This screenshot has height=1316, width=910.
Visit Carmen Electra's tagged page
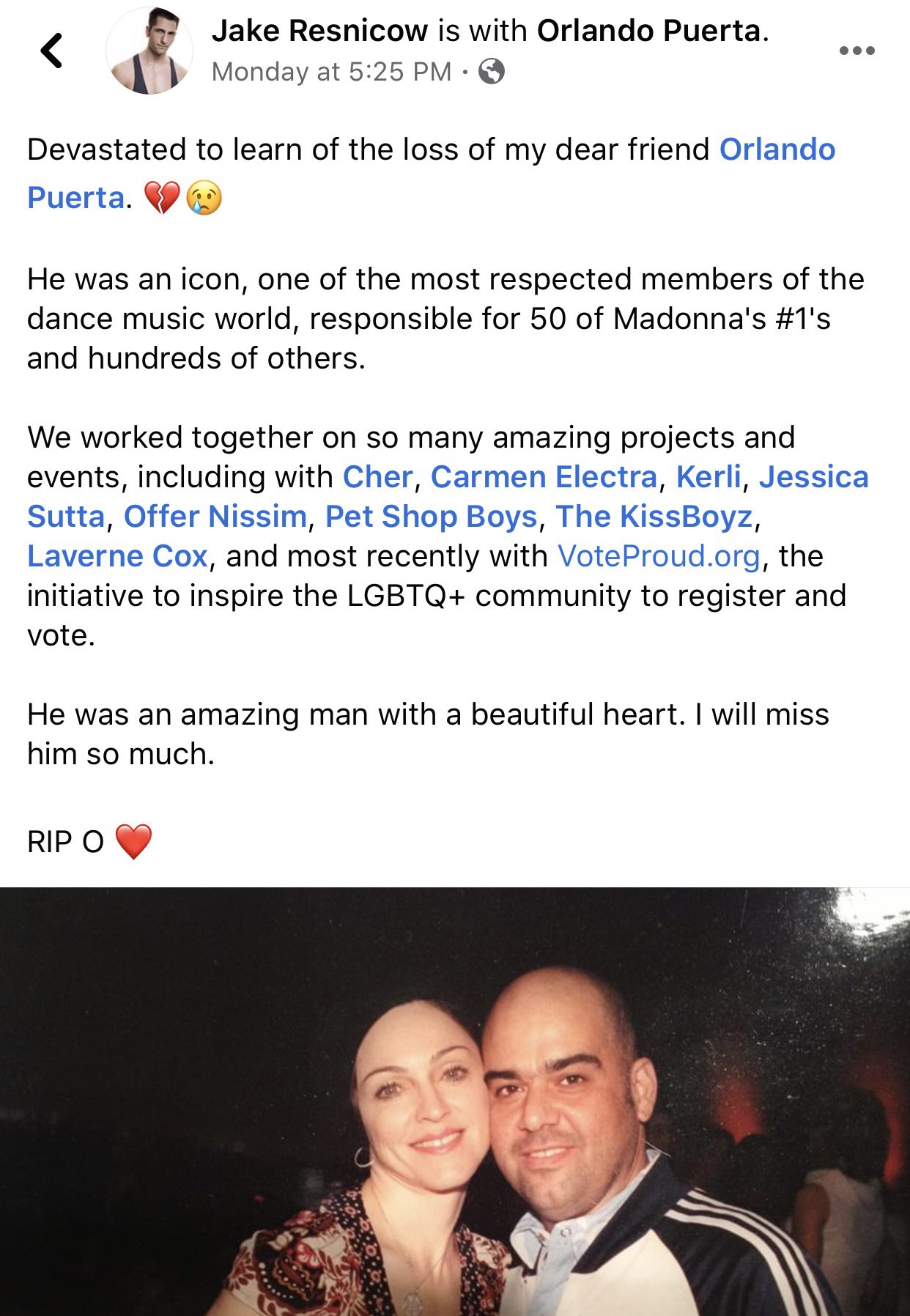pos(544,477)
